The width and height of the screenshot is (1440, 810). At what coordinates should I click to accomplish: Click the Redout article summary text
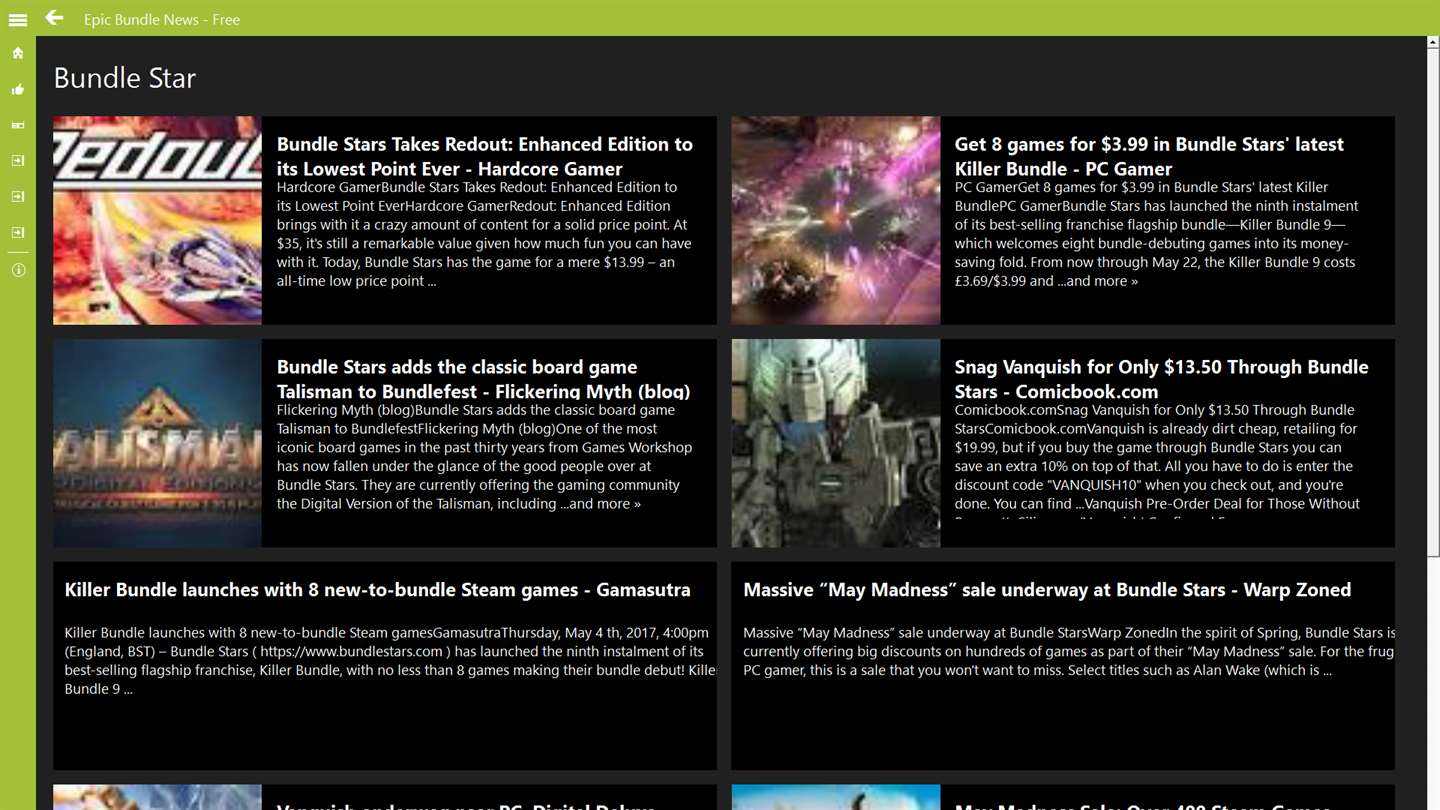pyautogui.click(x=484, y=234)
